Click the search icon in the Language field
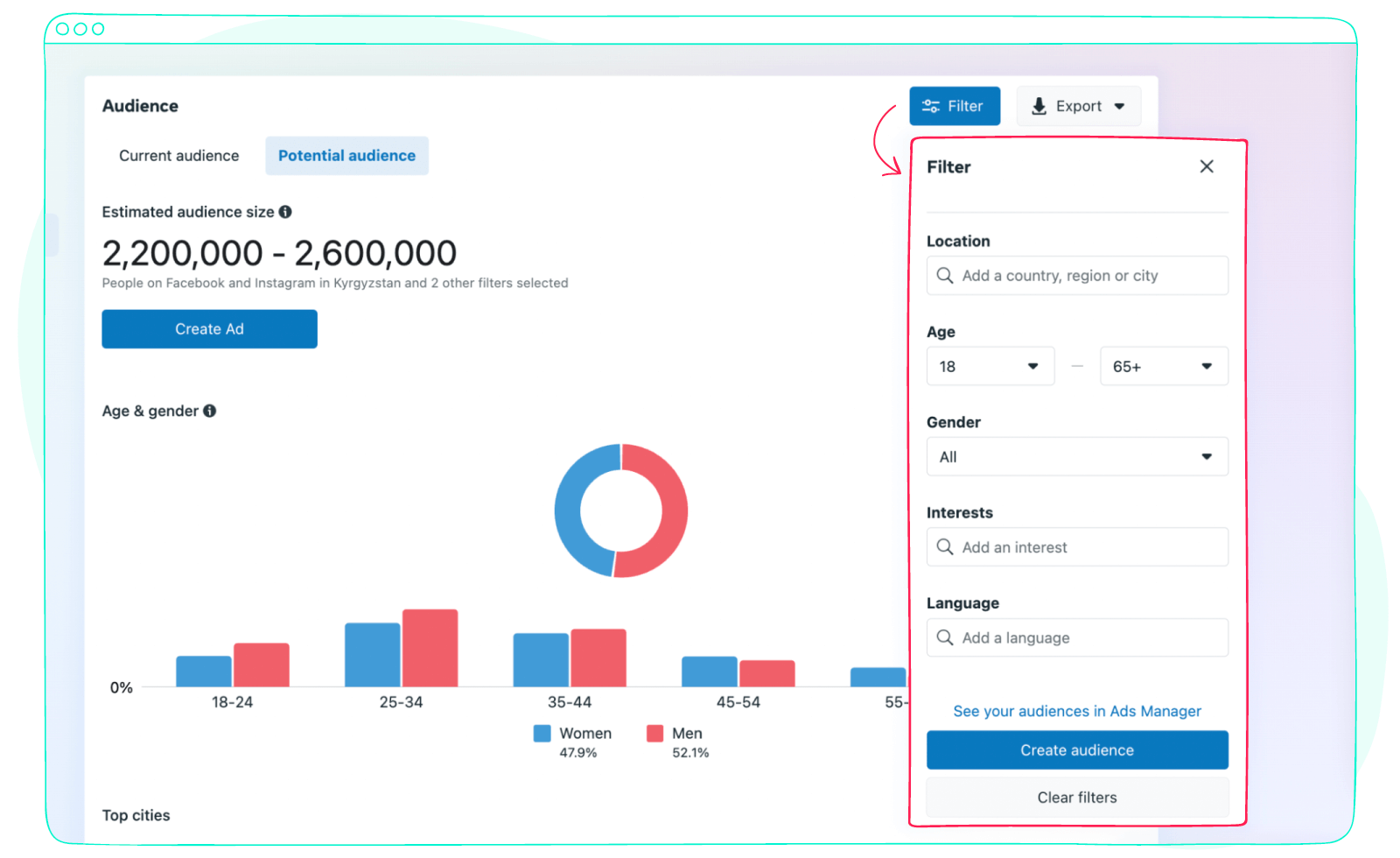The width and height of the screenshot is (1400, 858). click(x=945, y=637)
